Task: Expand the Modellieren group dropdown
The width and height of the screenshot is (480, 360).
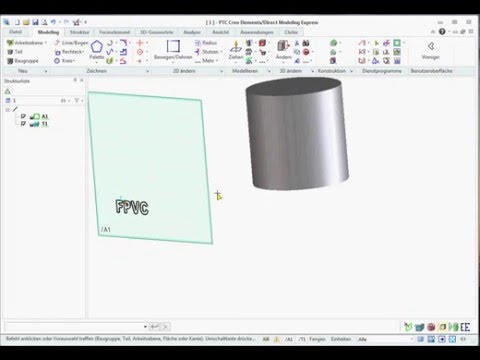Action: coord(269,71)
